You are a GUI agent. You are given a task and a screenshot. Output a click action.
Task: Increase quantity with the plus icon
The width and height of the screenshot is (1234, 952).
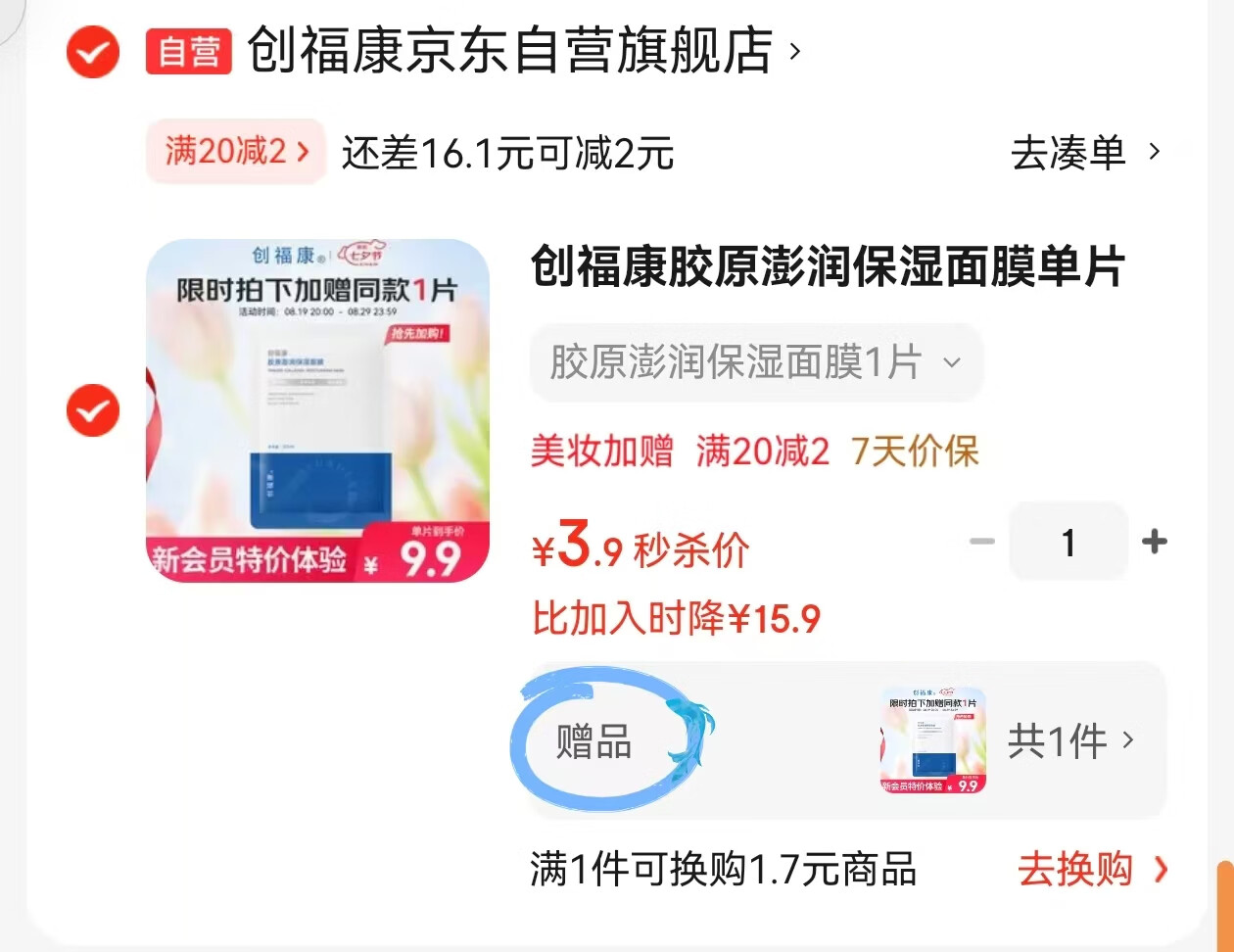pos(1155,542)
